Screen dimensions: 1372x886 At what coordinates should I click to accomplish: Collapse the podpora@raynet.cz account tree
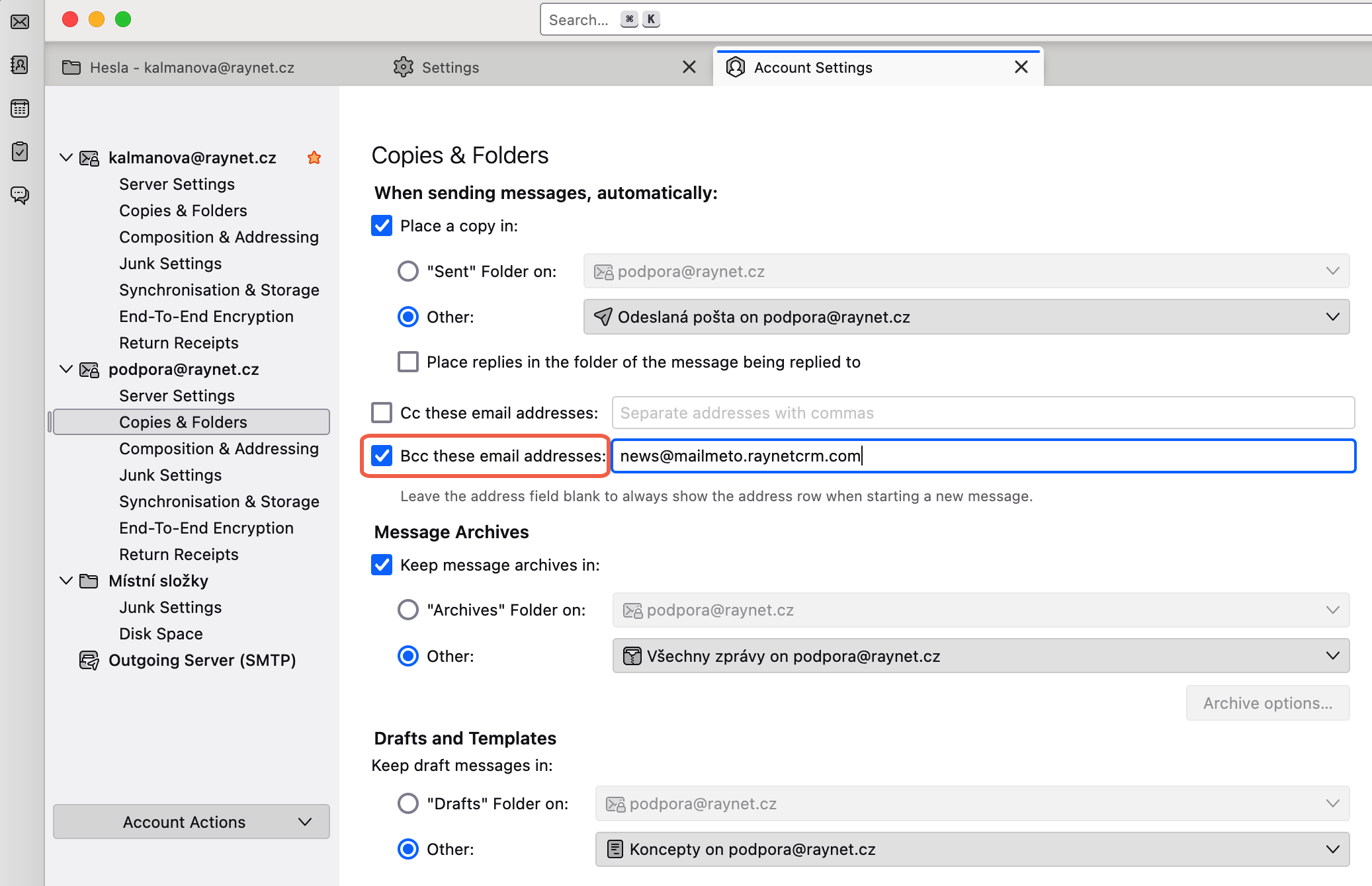coord(65,369)
